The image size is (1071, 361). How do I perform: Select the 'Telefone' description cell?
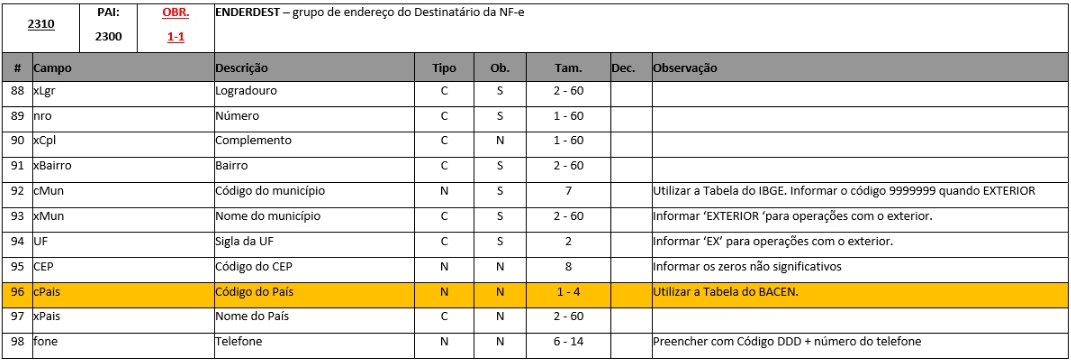coord(314,342)
